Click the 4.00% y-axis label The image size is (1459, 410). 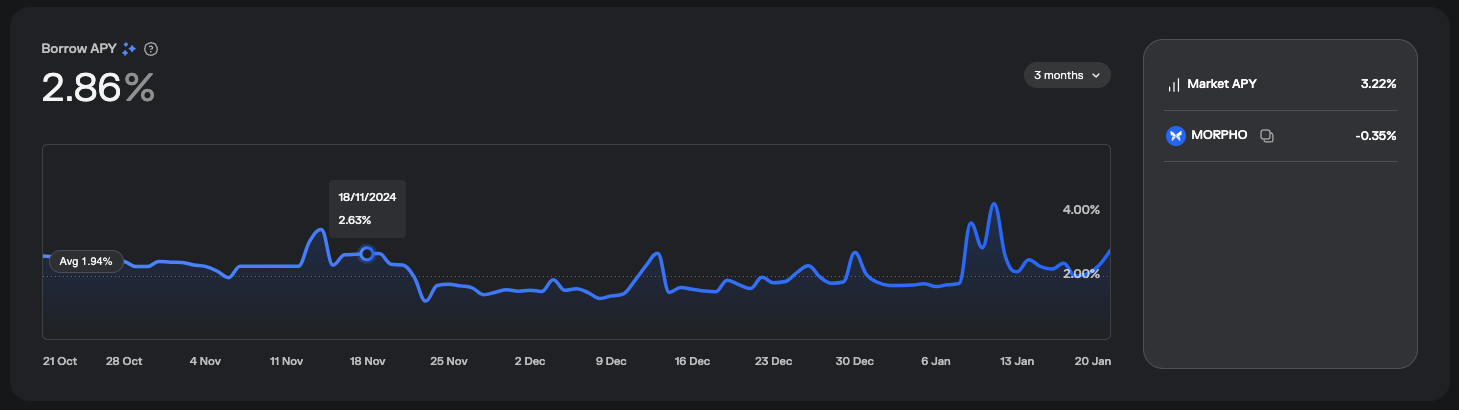pos(1080,210)
